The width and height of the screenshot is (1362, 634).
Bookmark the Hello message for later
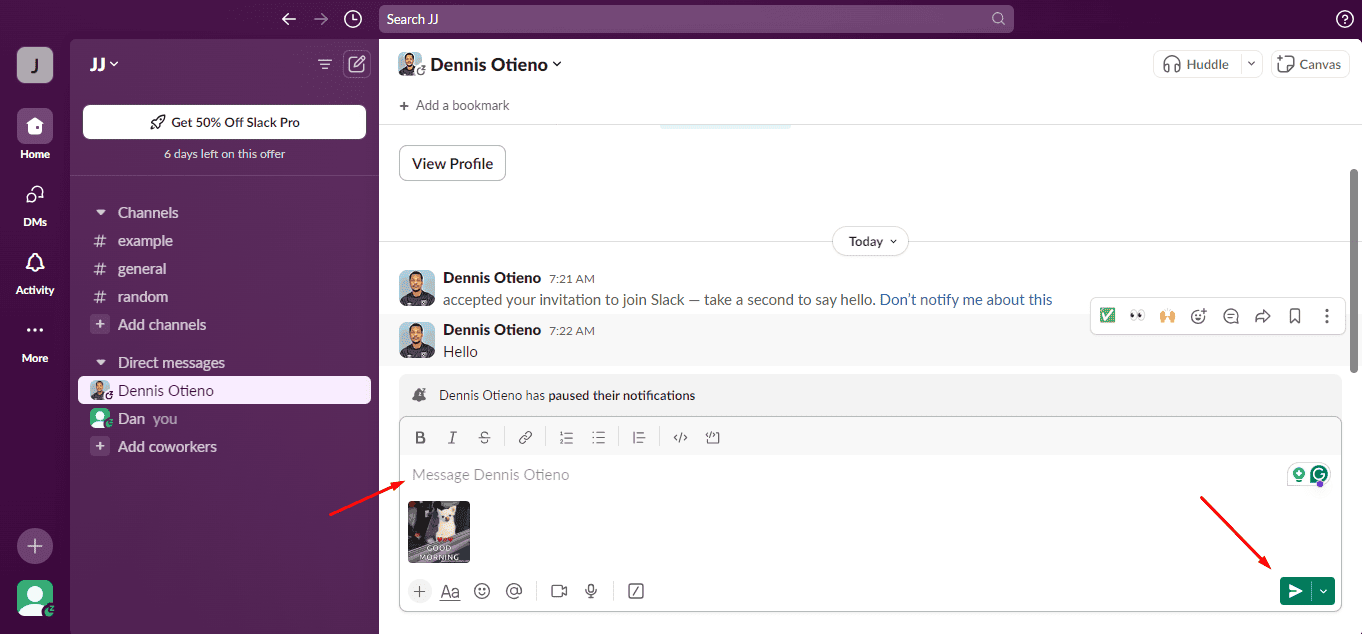1294,316
